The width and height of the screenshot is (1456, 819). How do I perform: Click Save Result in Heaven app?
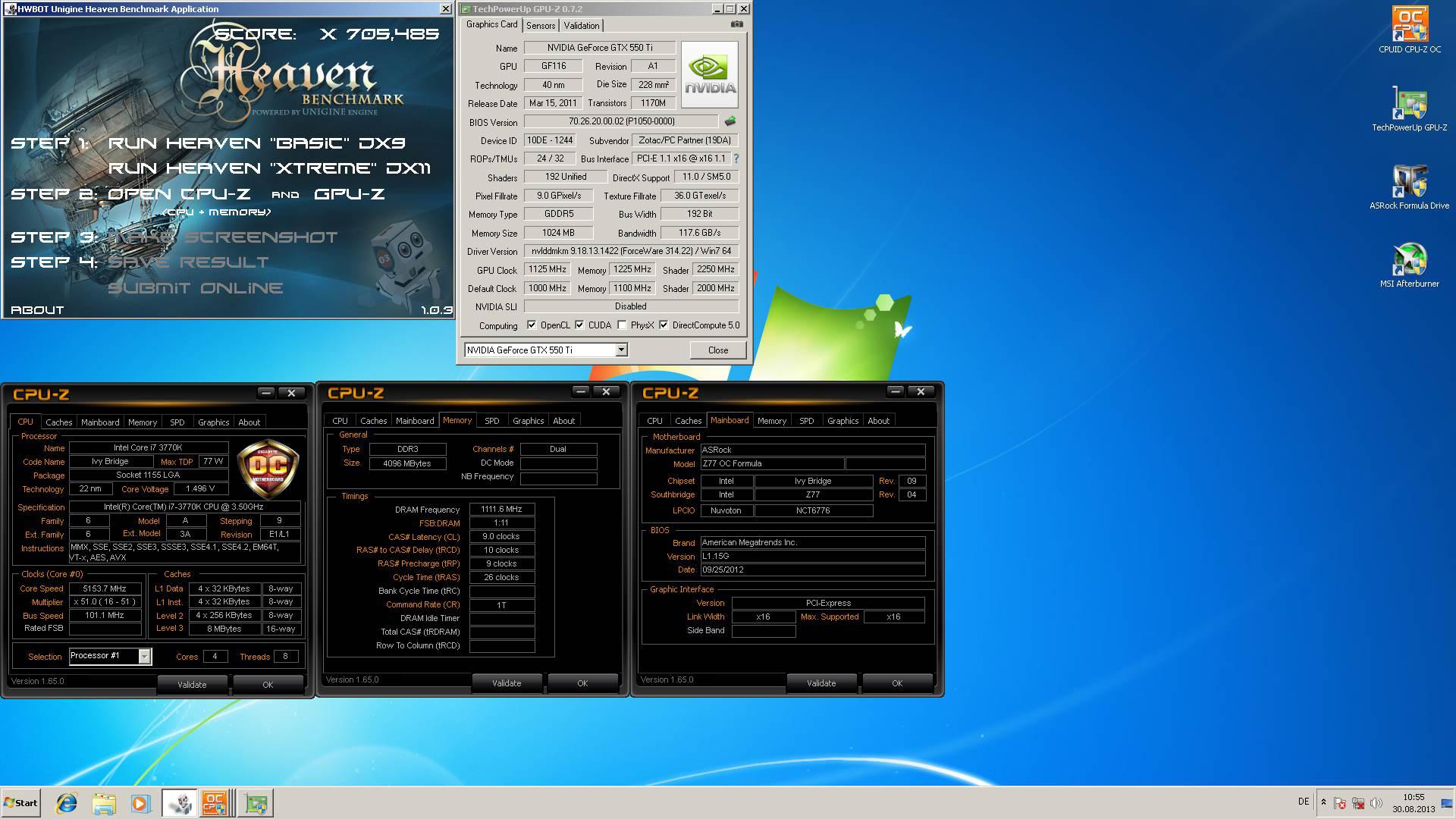tap(188, 262)
